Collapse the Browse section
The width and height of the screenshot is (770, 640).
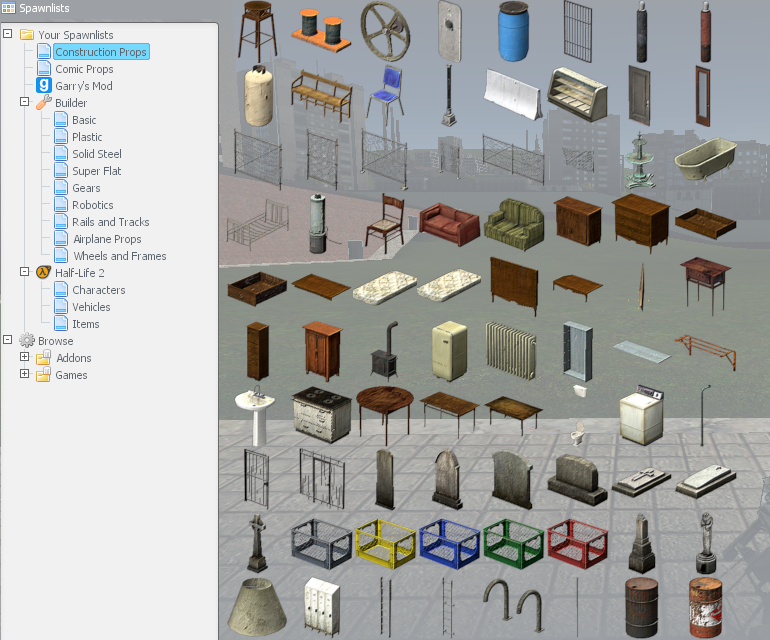[7, 339]
